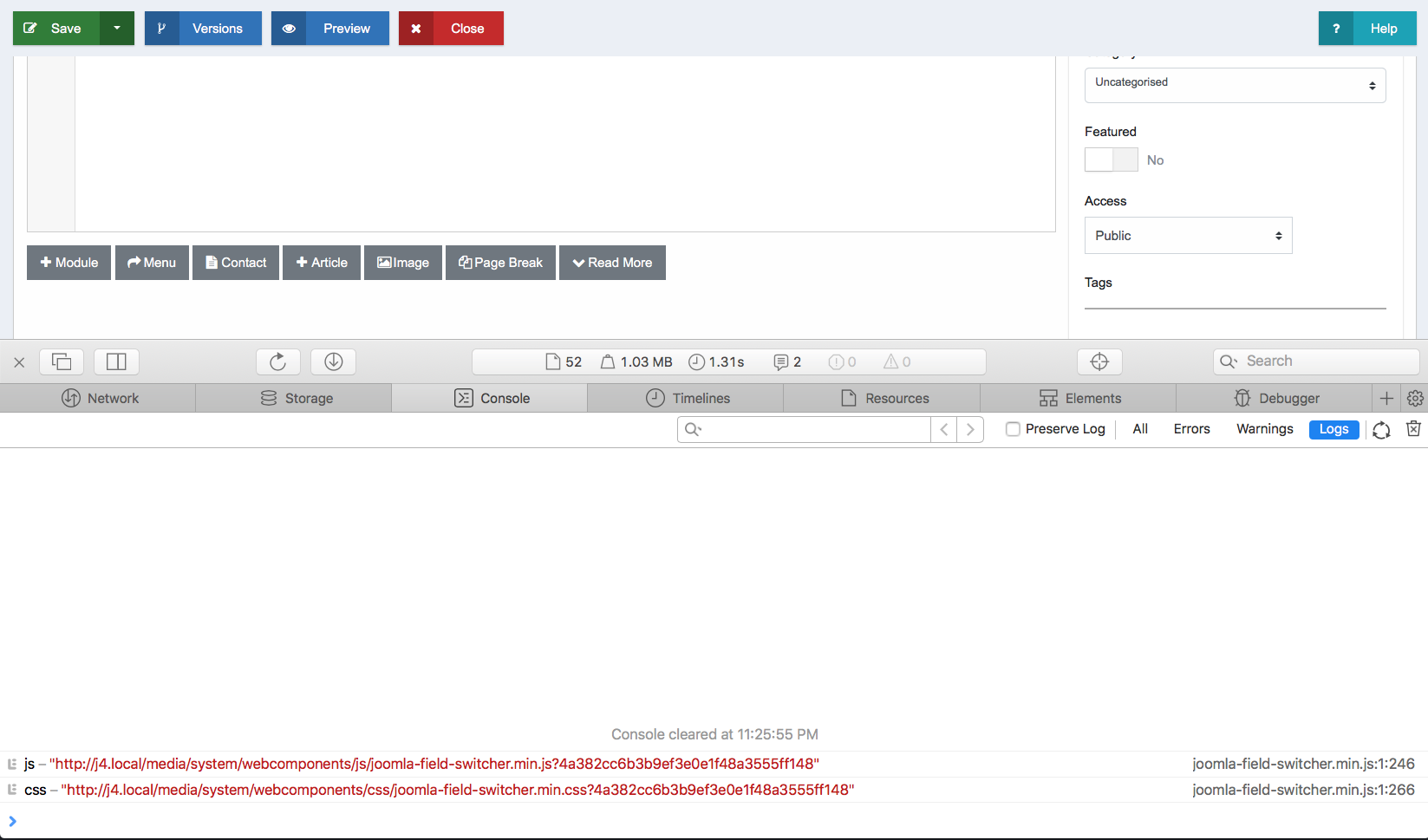The width and height of the screenshot is (1428, 840).
Task: Detach inspector into separate window
Action: coord(62,361)
